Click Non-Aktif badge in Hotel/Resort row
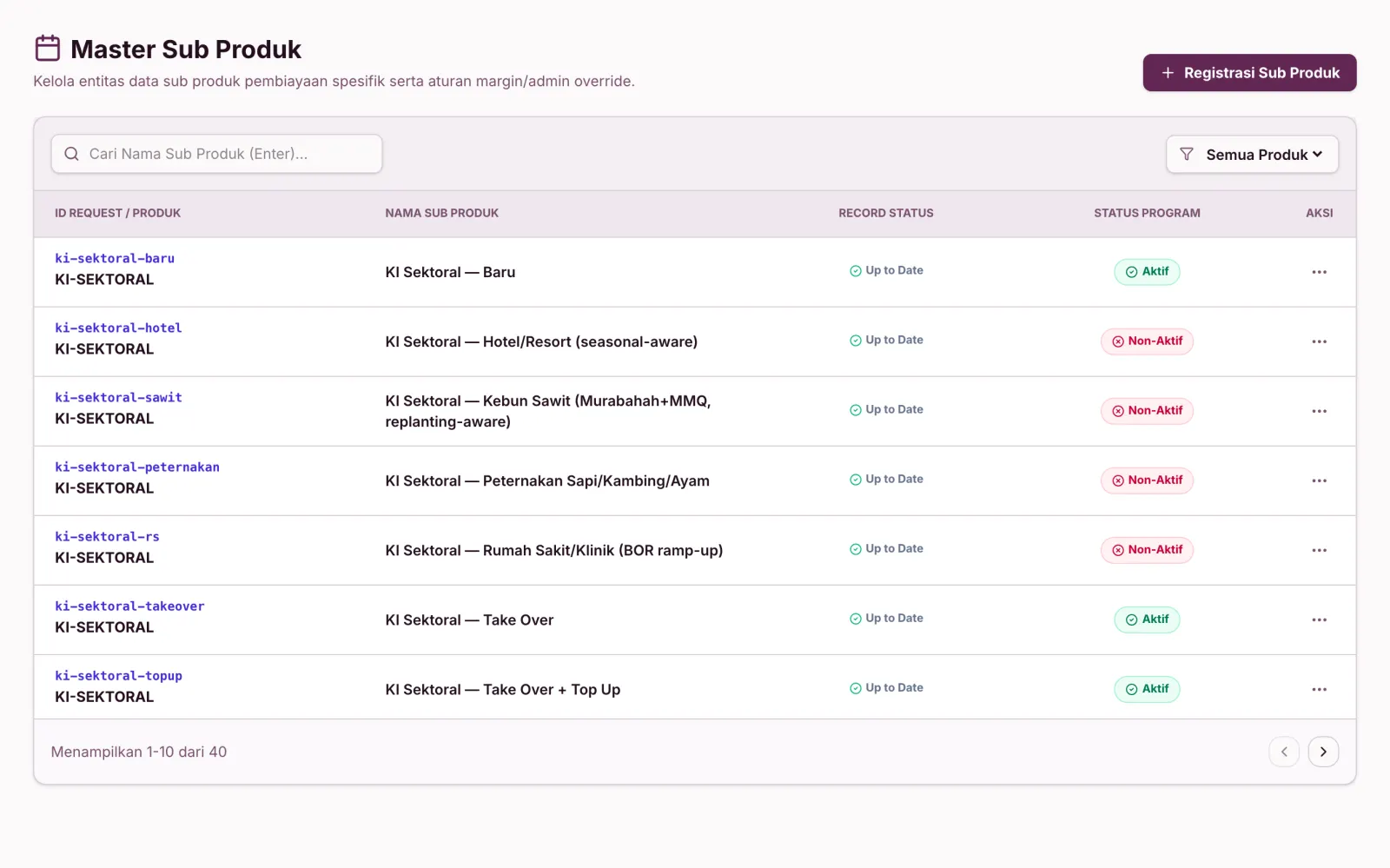This screenshot has height=868, width=1390. point(1147,341)
